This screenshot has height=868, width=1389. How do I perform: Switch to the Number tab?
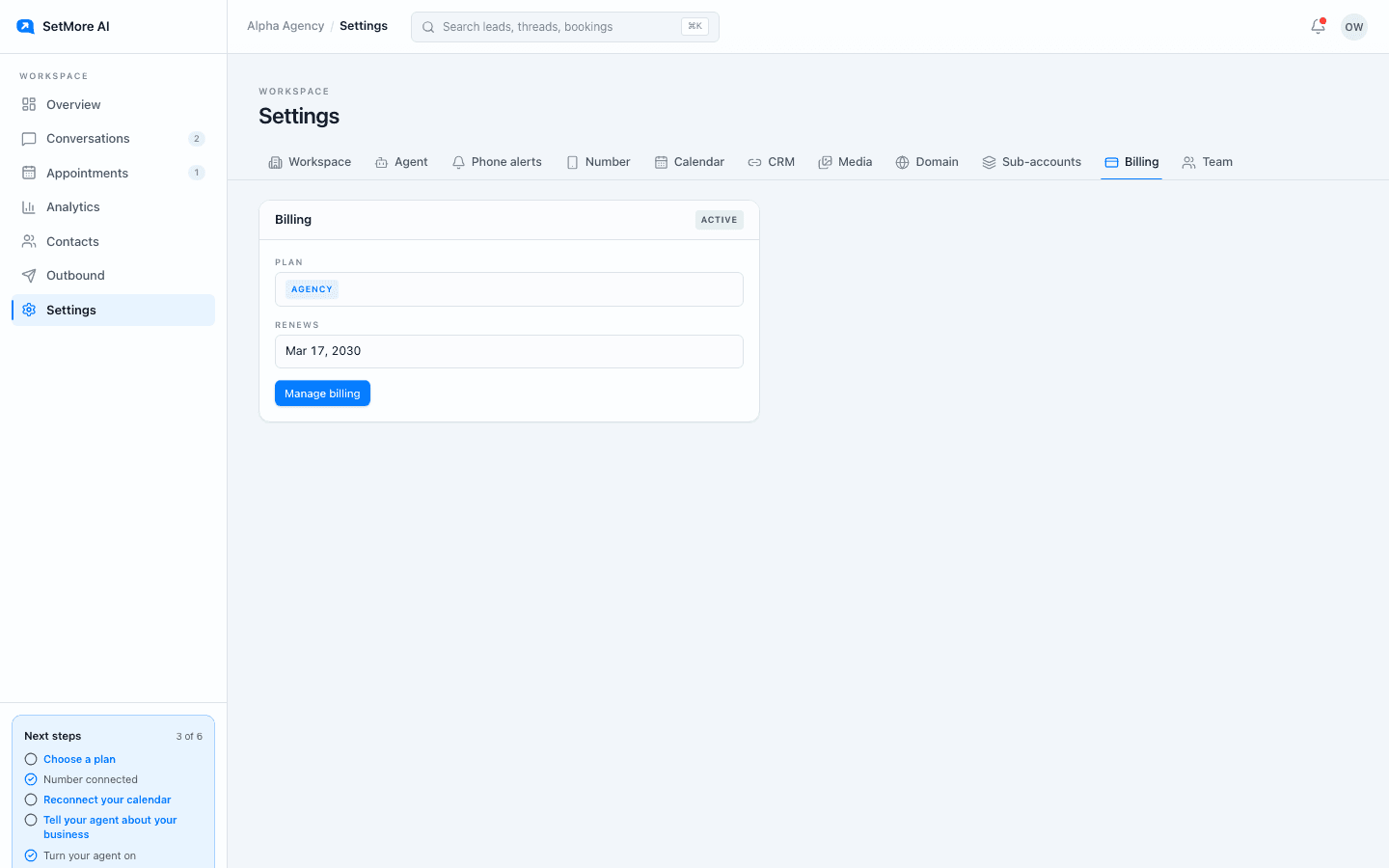coord(598,162)
